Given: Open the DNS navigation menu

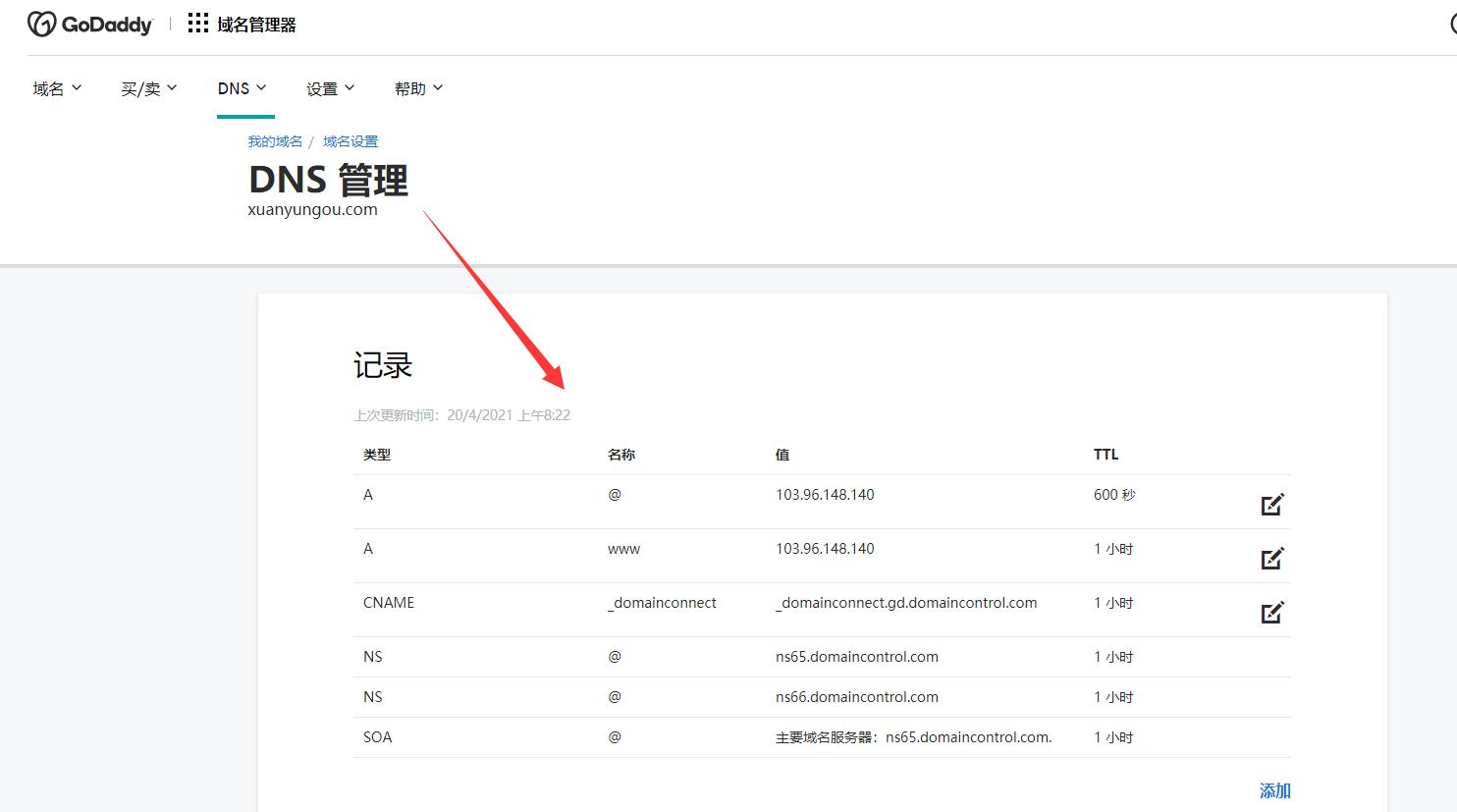Looking at the screenshot, I should 242,88.
